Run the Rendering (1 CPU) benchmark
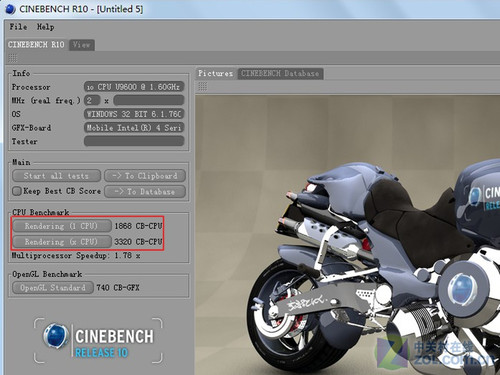 pos(62,226)
